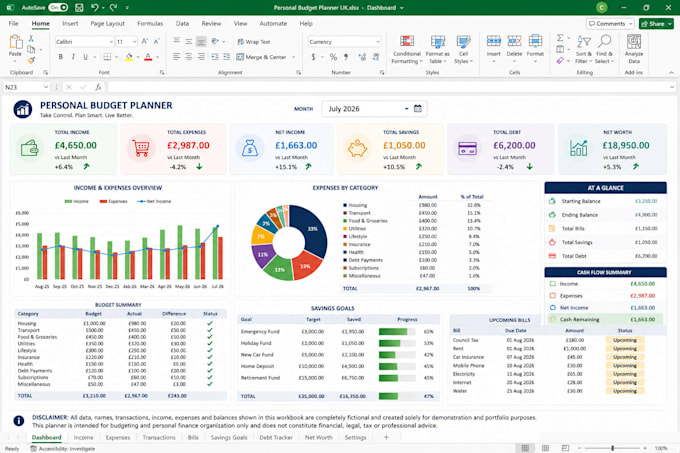Click Analyze Data

coord(634,49)
